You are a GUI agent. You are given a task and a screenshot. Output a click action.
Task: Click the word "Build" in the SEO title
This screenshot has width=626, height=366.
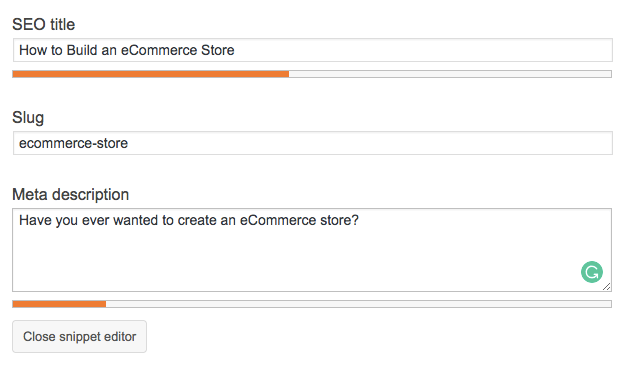point(82,50)
